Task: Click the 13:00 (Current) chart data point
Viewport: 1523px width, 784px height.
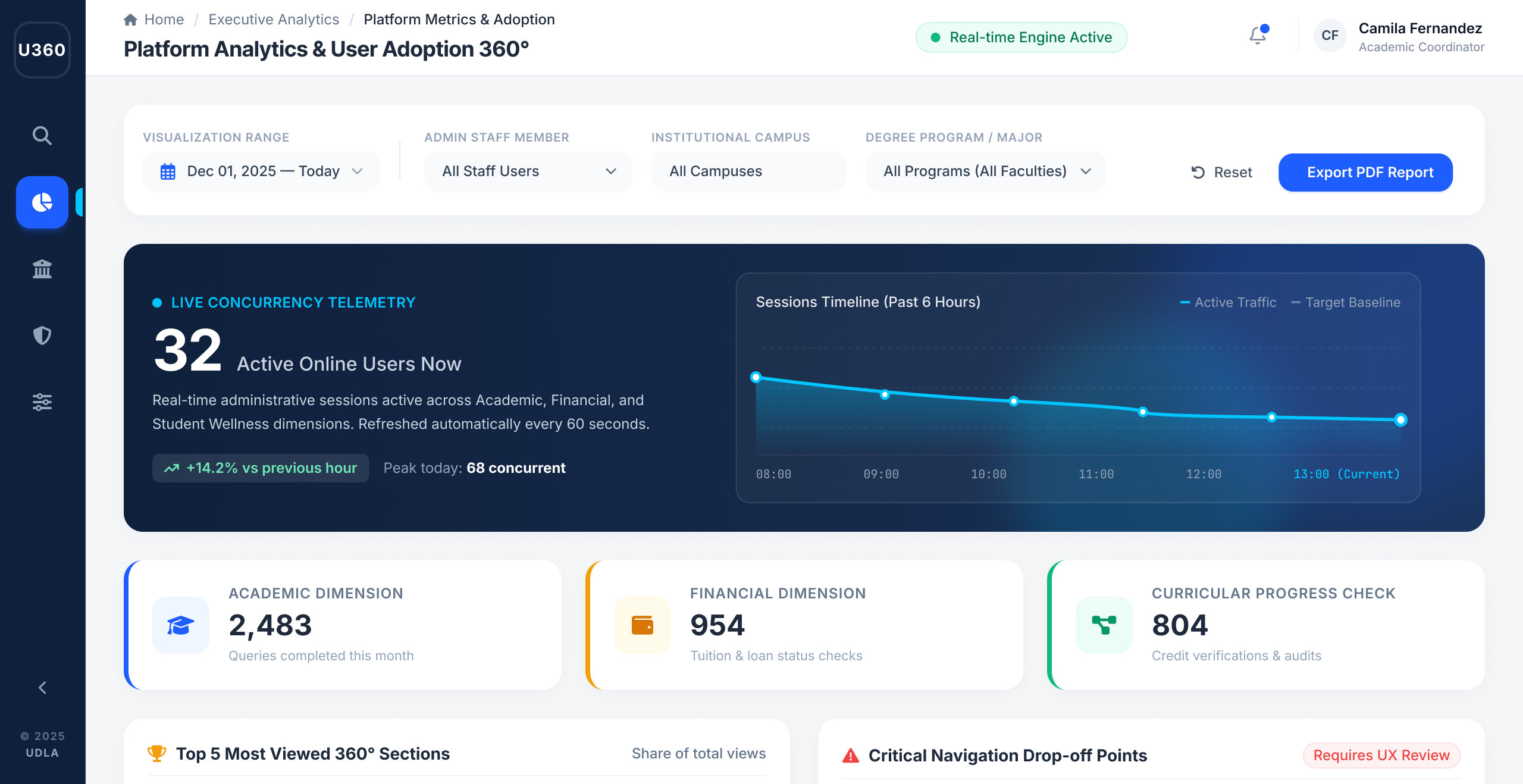Action: click(1401, 420)
